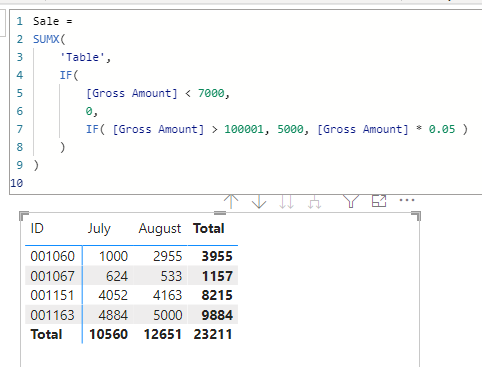Click row total 1157
Screen dimensions: 482x367
point(218,276)
